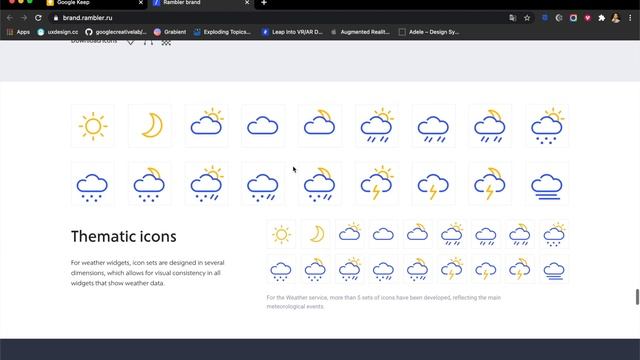Open the Adele Design System bookmark
Viewport: 640px width, 360px height.
pos(429,32)
